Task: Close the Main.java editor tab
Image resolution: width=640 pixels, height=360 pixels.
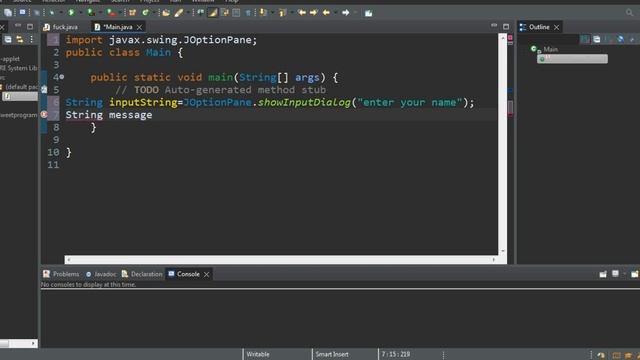Action: [x=139, y=27]
